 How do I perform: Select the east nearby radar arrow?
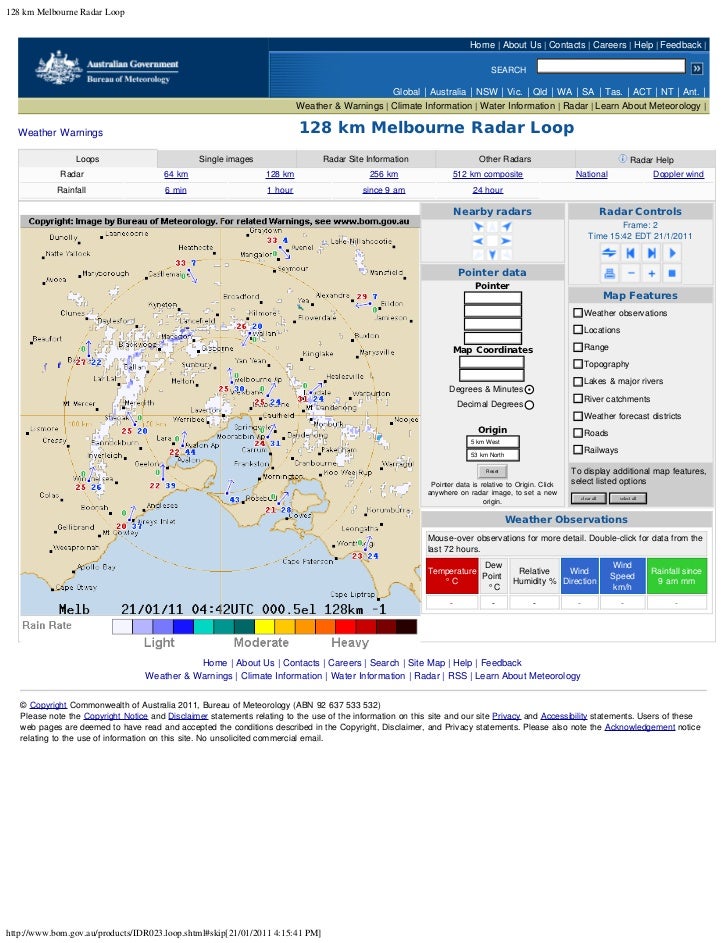click(x=506, y=241)
